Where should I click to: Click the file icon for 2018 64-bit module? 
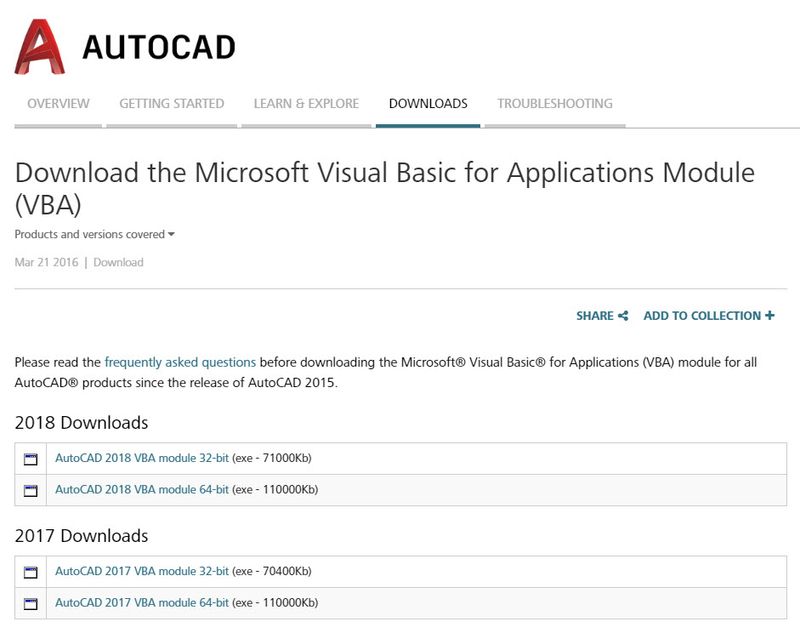(x=30, y=490)
